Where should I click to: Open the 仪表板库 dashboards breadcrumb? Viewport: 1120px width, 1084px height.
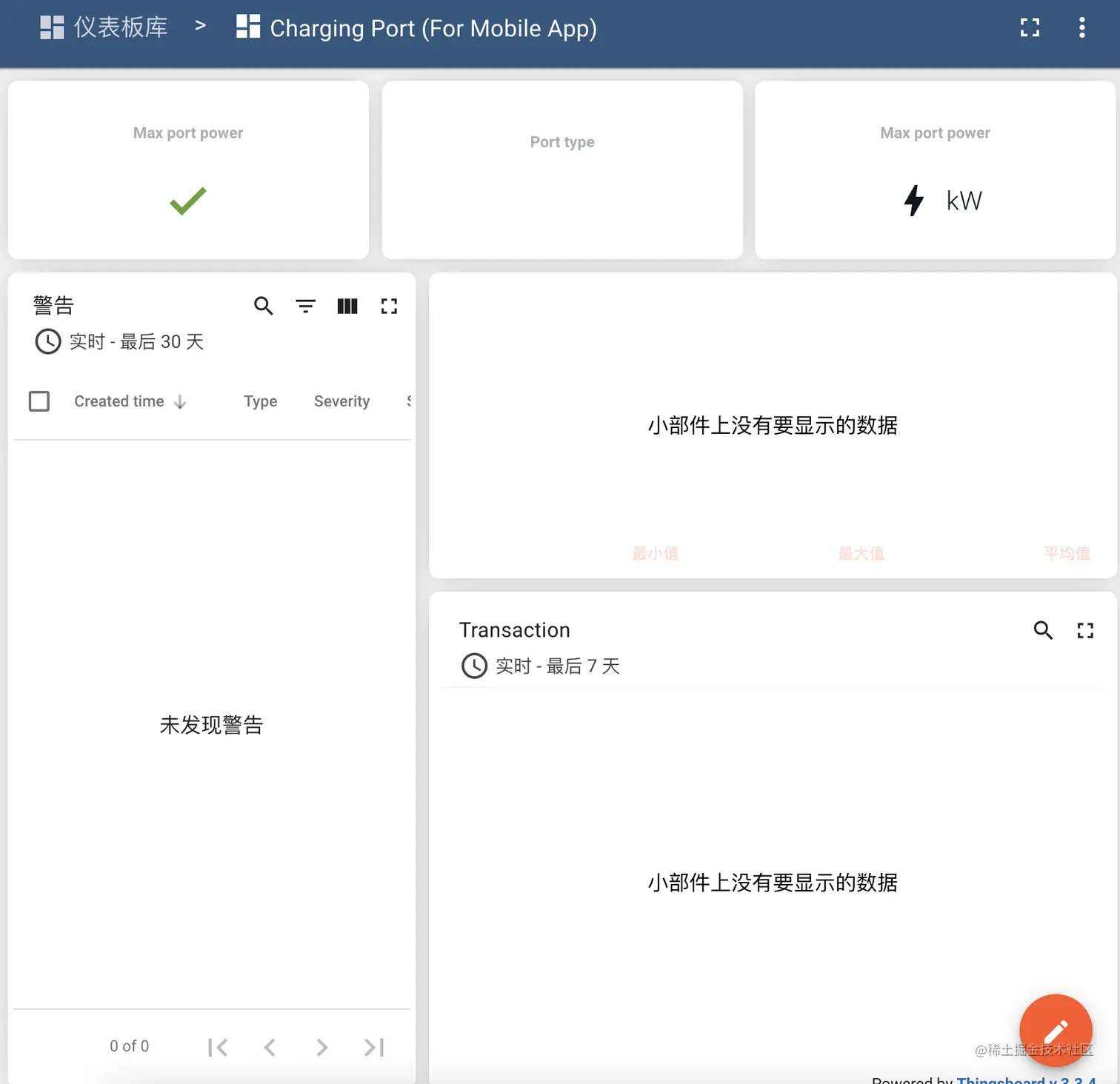(104, 27)
